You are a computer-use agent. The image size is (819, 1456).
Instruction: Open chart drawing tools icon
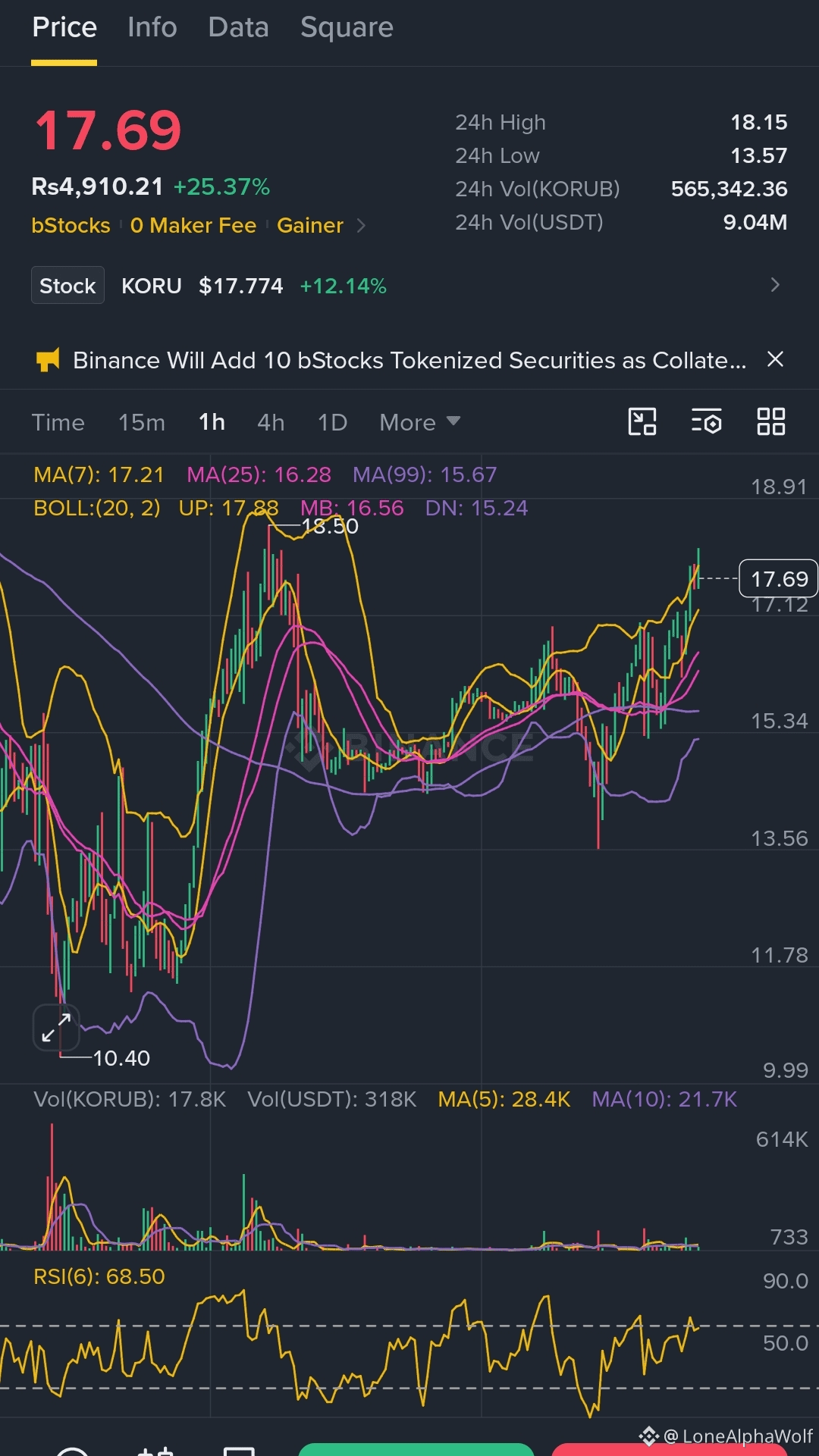point(642,421)
